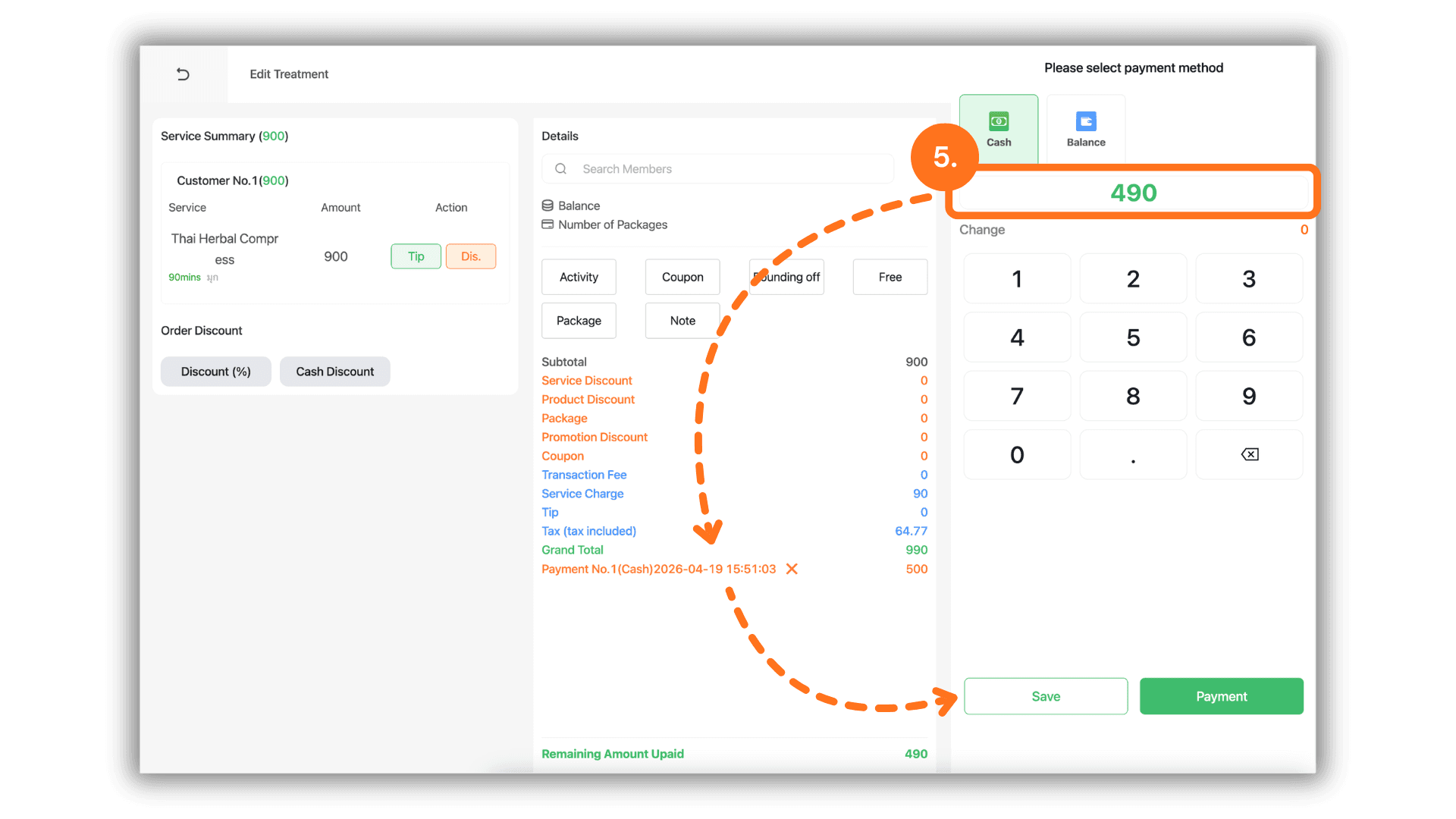Click the Service Discount line
Screen dimensions: 1456x819
734,381
